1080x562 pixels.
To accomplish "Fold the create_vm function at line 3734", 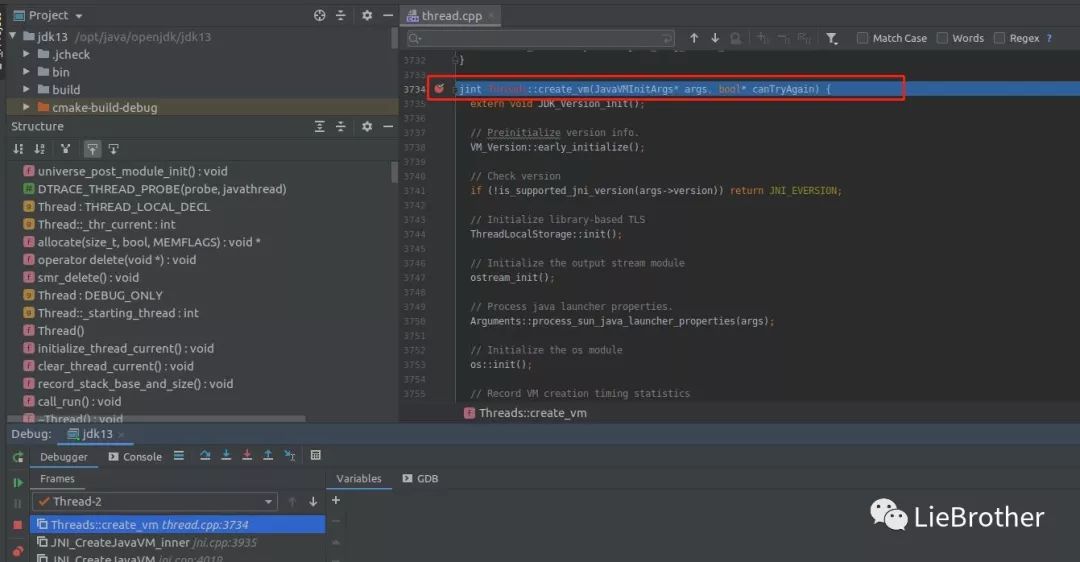I will pyautogui.click(x=455, y=89).
